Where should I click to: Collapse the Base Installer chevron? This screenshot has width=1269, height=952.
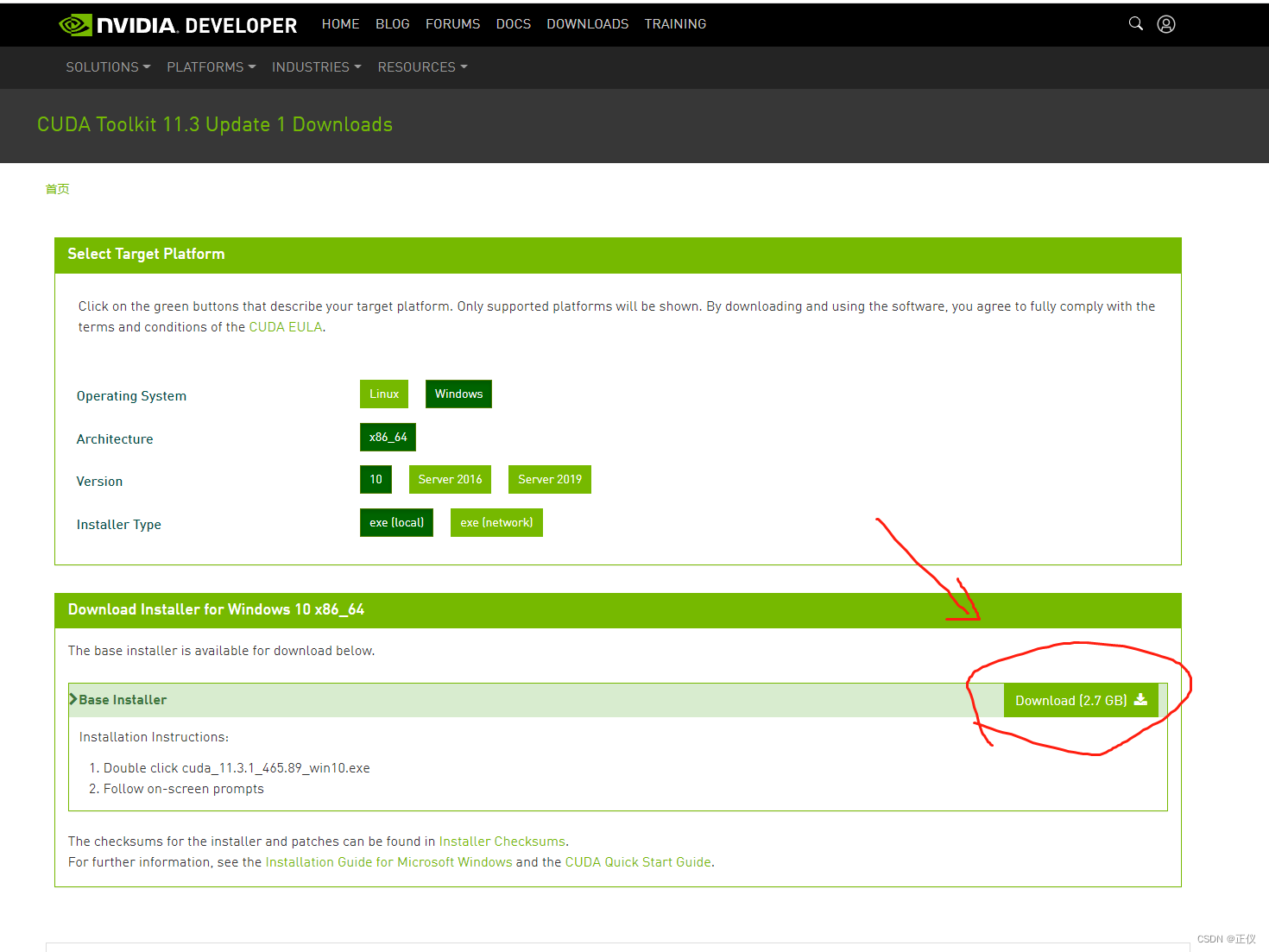pos(73,699)
